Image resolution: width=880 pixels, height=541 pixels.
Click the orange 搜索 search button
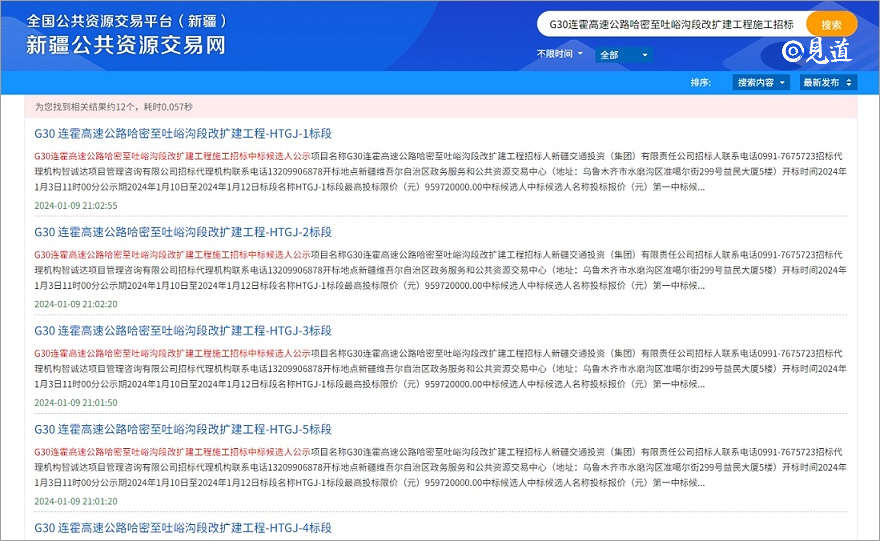pyautogui.click(x=831, y=24)
